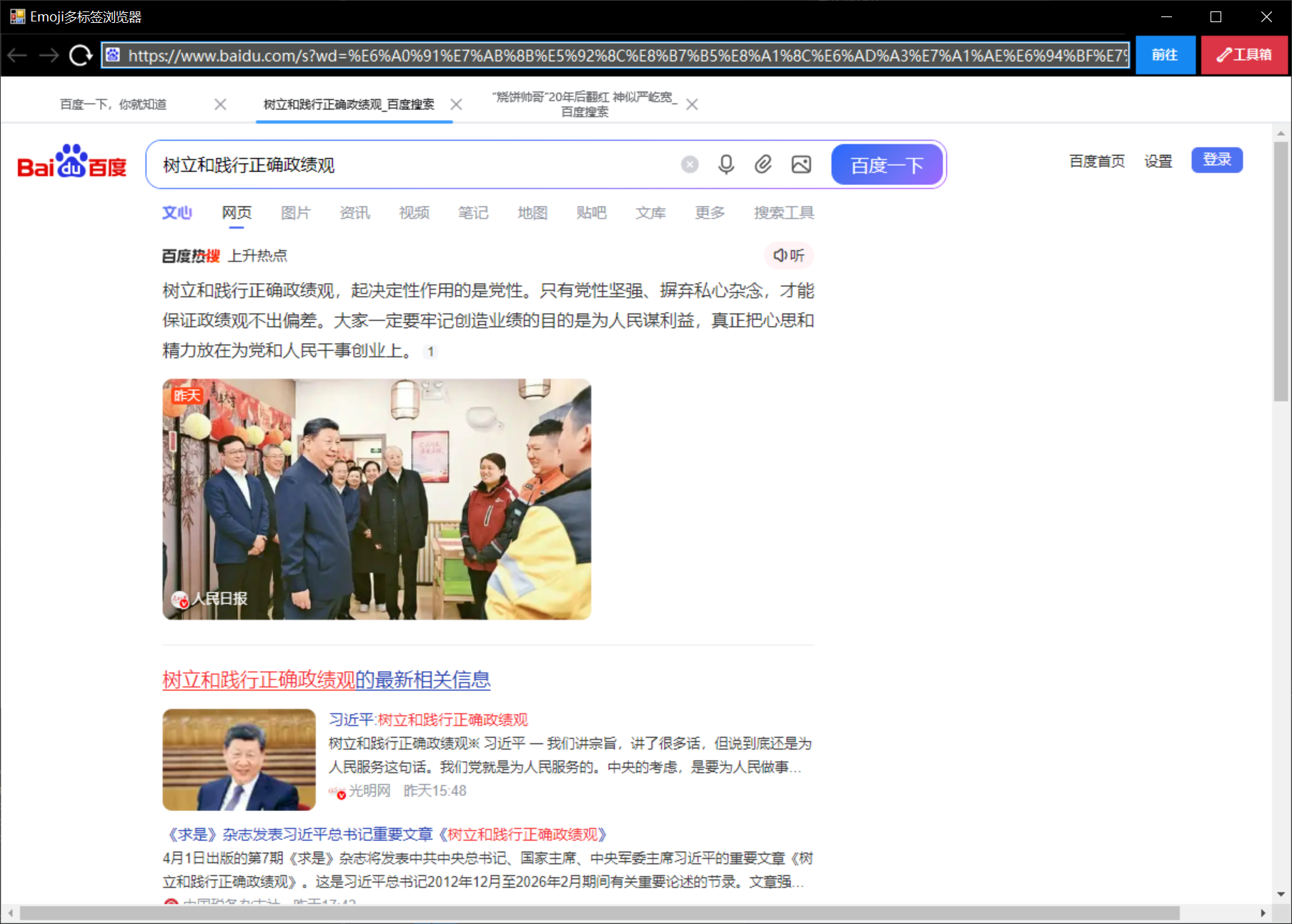This screenshot has width=1292, height=924.
Task: Switch to the 百度一下，你就知道 browser tab
Action: (114, 104)
